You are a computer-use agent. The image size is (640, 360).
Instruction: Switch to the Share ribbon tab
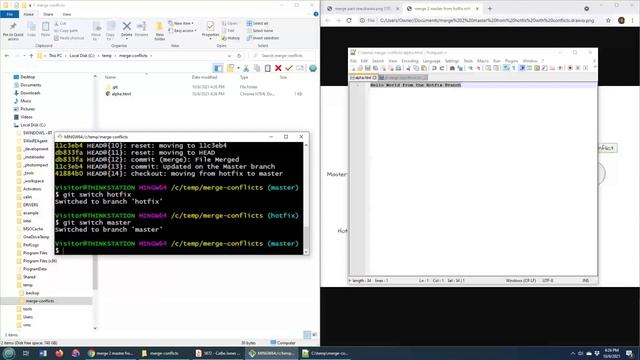(x=48, y=14)
